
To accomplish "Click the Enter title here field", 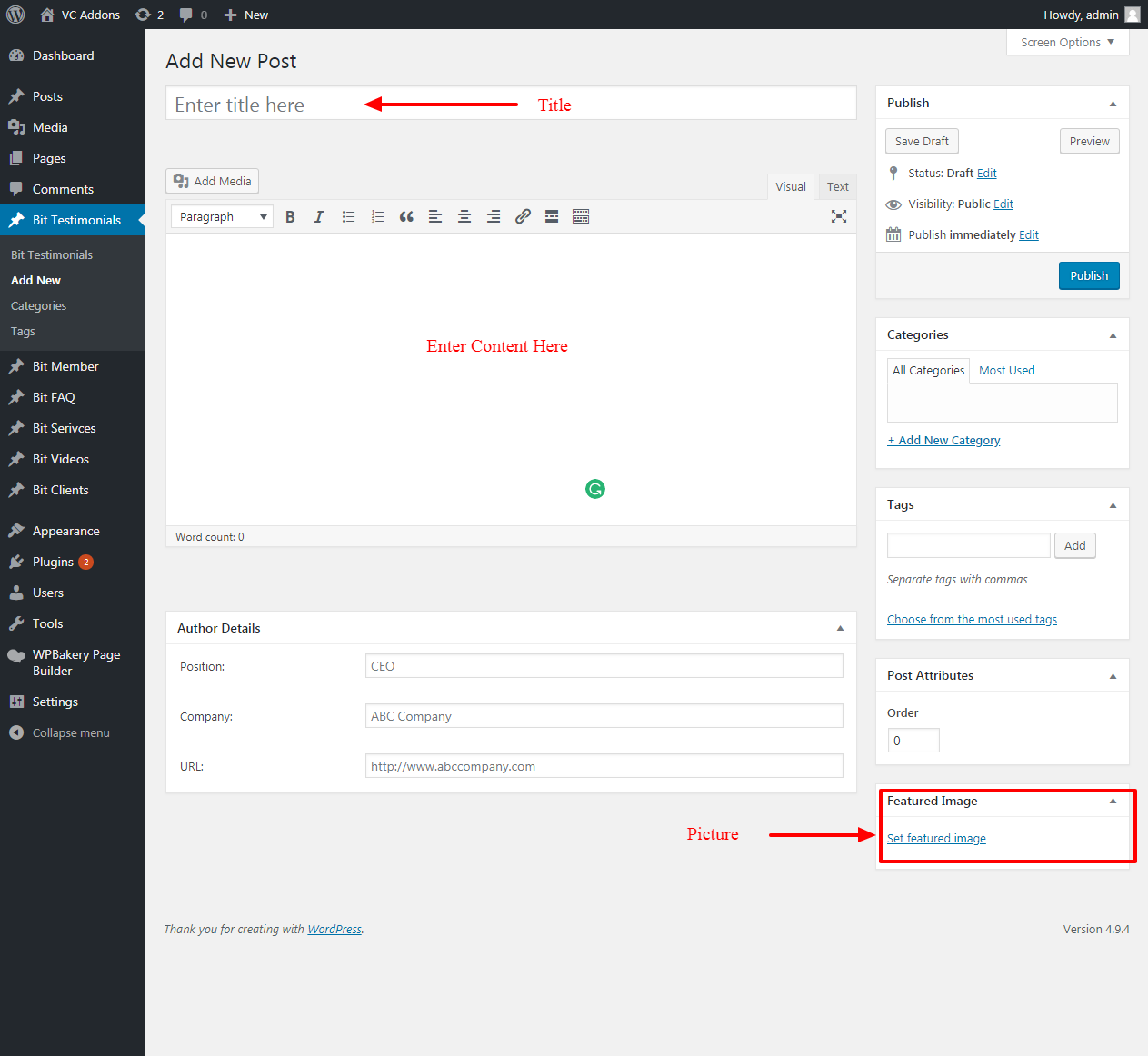I will point(511,105).
